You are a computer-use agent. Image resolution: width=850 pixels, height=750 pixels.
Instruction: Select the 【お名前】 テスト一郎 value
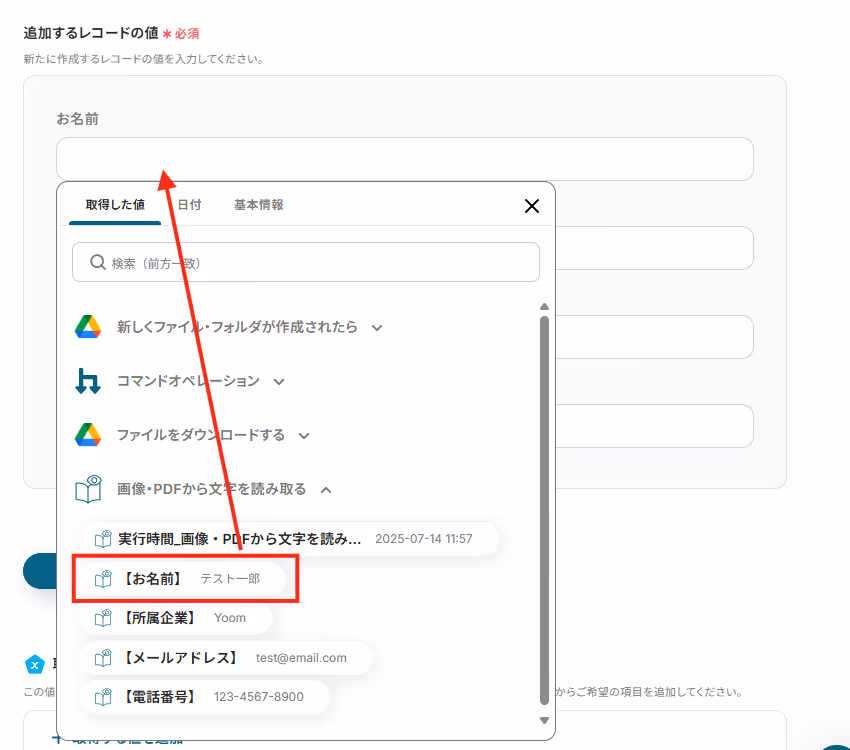pos(183,579)
